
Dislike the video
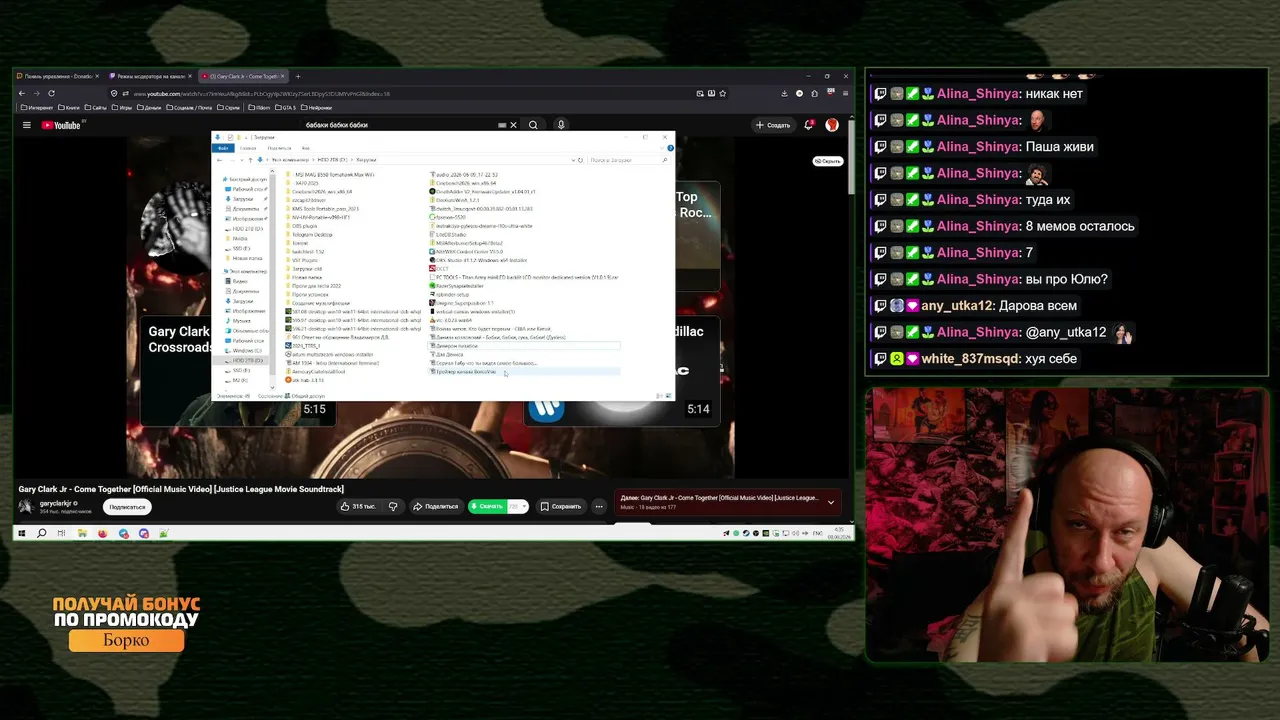click(x=393, y=506)
